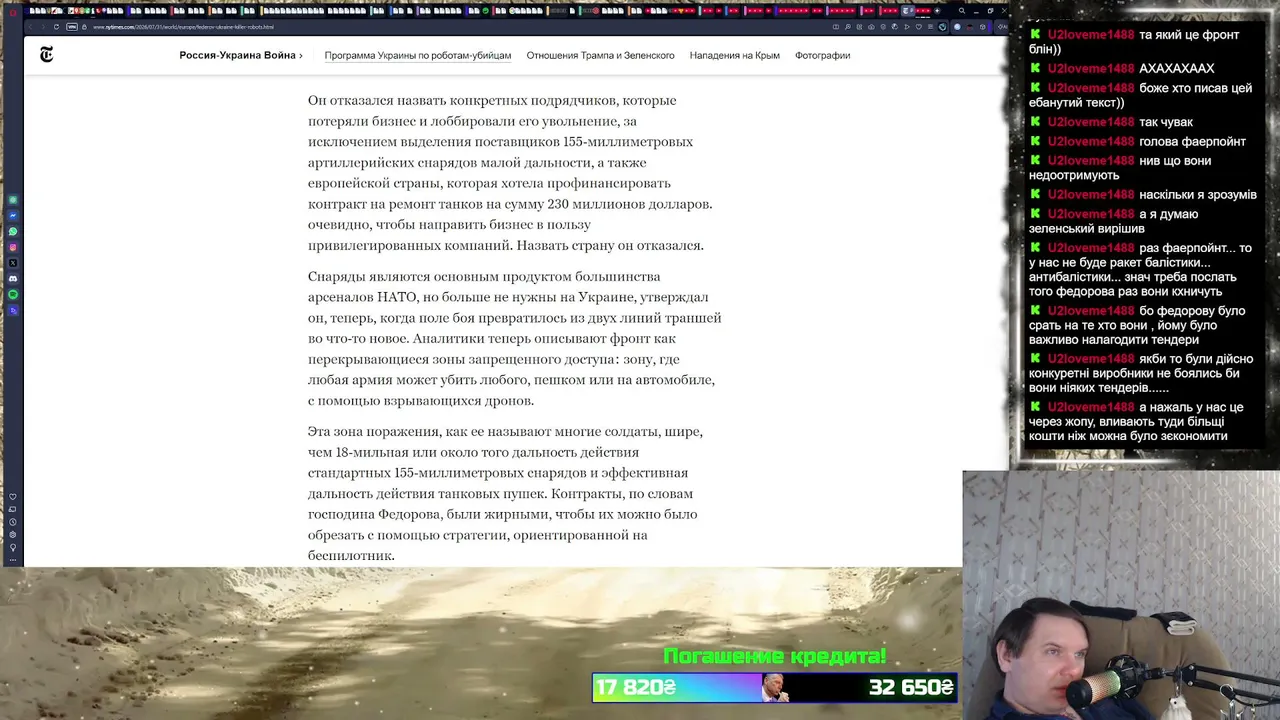The width and height of the screenshot is (1280, 720).
Task: Open the purple app icon below Spotify
Action: (x=13, y=311)
